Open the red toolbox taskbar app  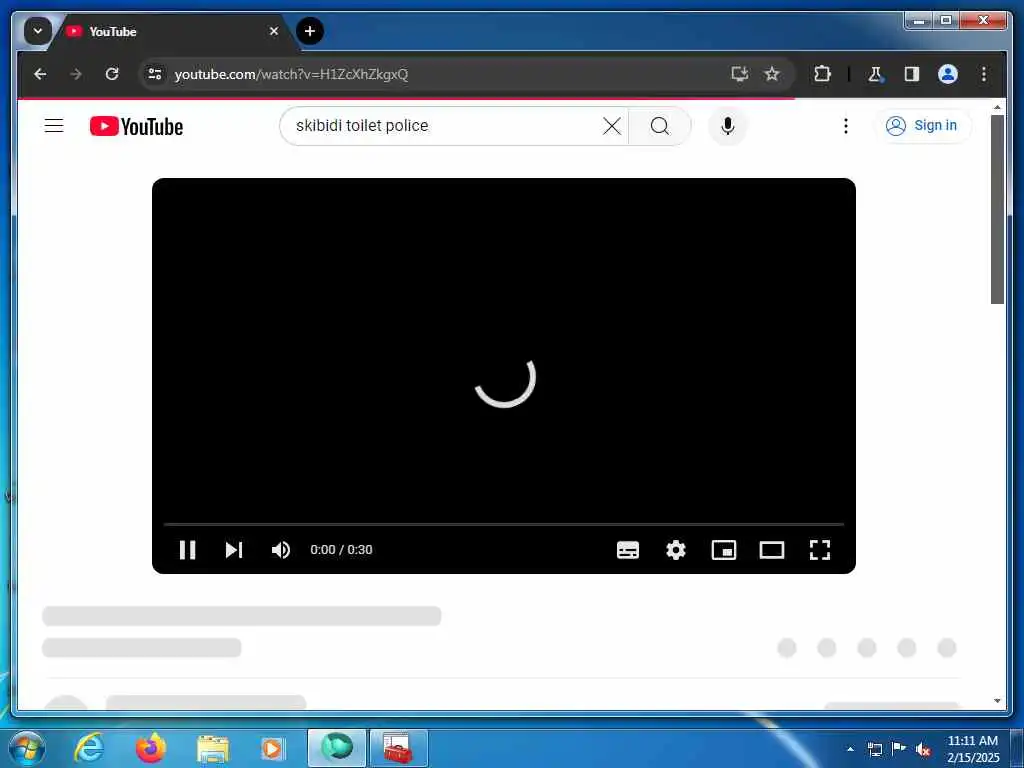click(398, 748)
